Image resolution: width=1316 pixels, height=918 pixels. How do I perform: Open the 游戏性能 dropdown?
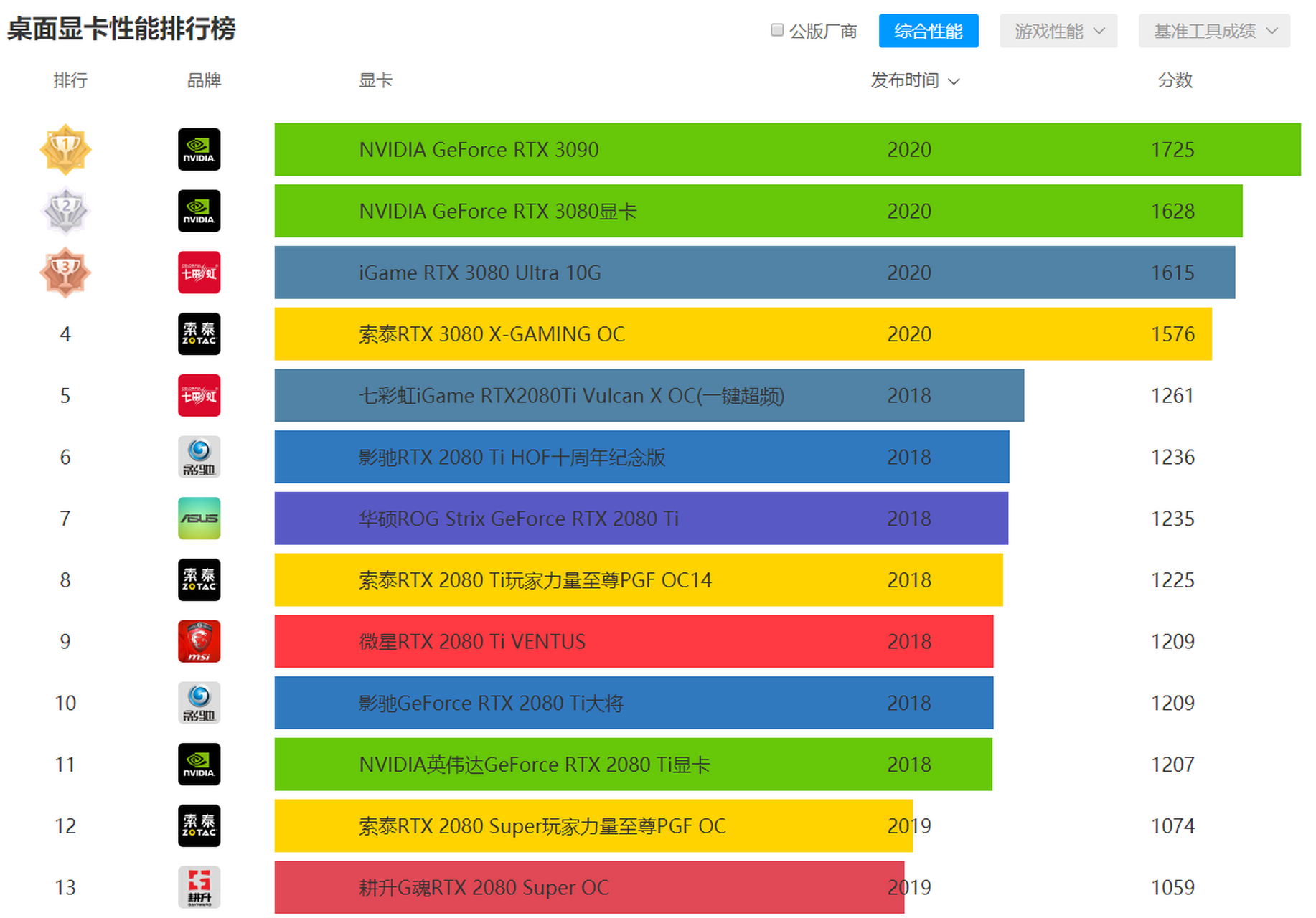pyautogui.click(x=1058, y=31)
